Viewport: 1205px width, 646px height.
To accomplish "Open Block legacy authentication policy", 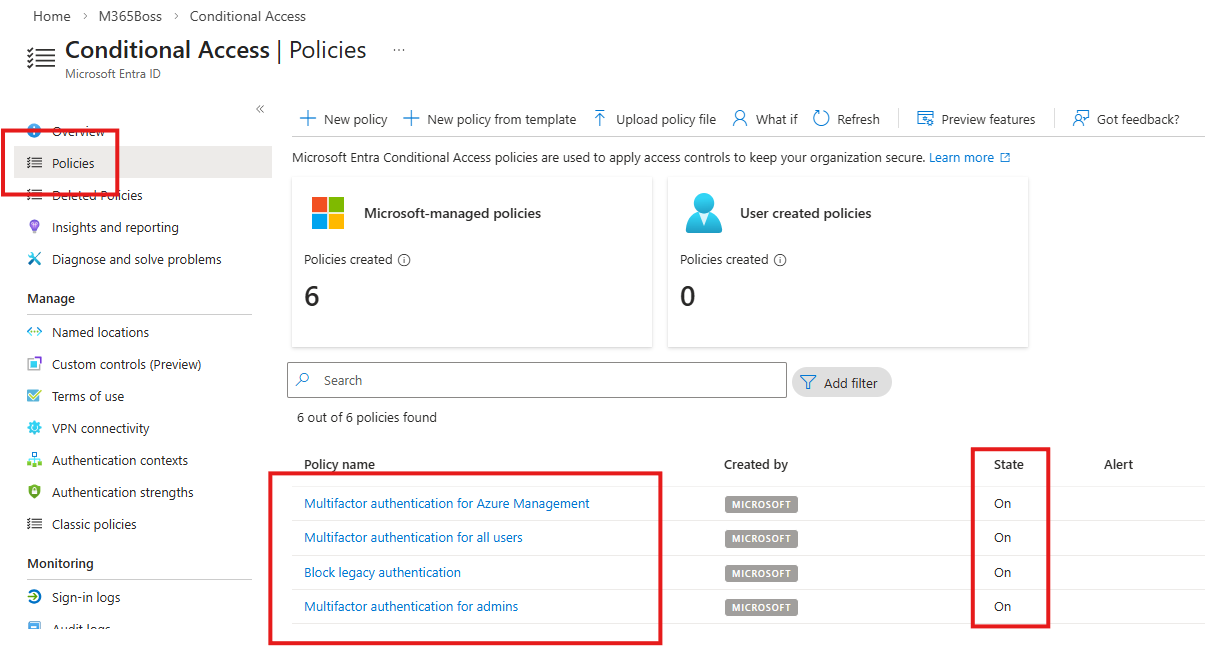I will (382, 573).
